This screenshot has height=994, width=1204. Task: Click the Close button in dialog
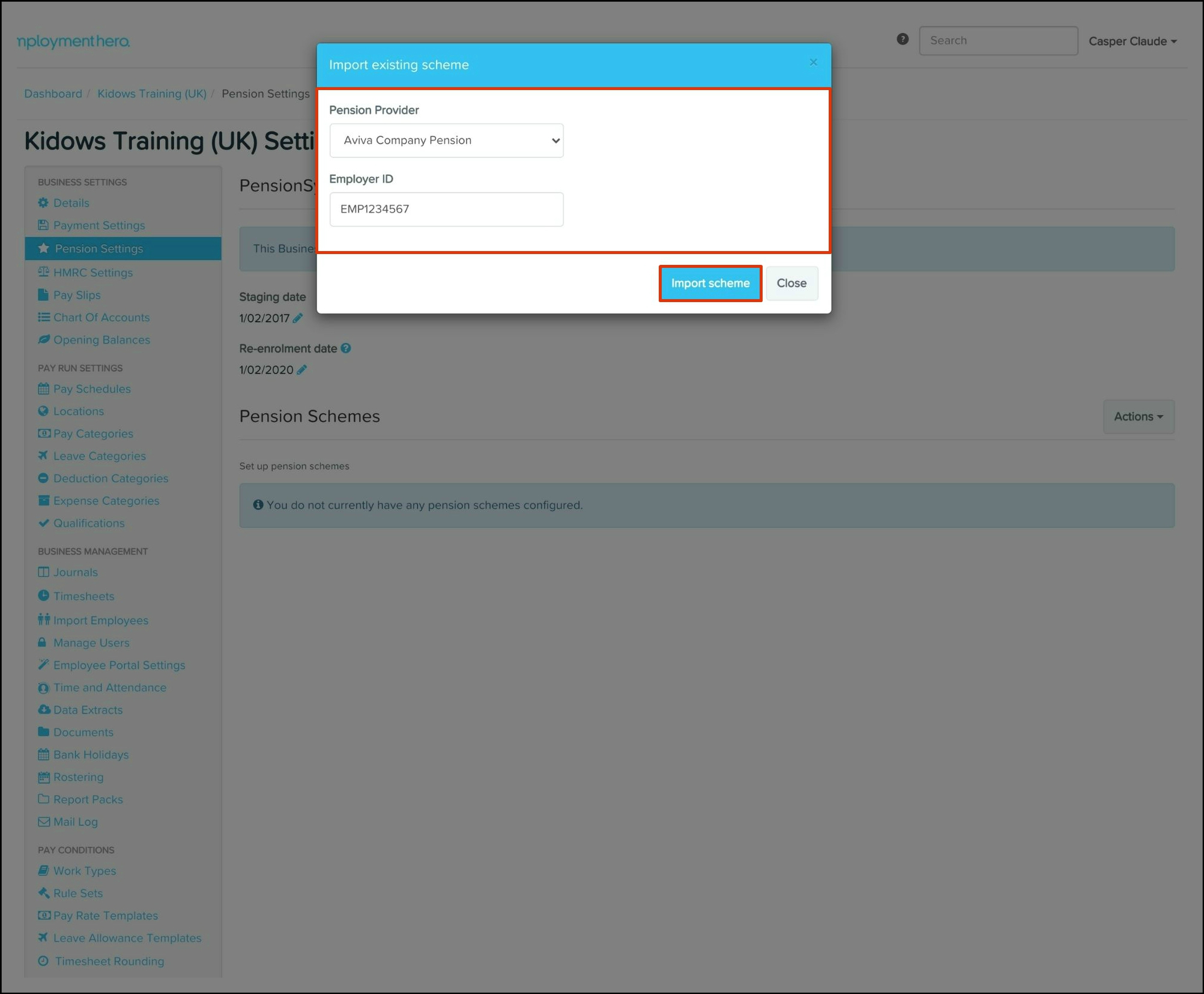[791, 283]
